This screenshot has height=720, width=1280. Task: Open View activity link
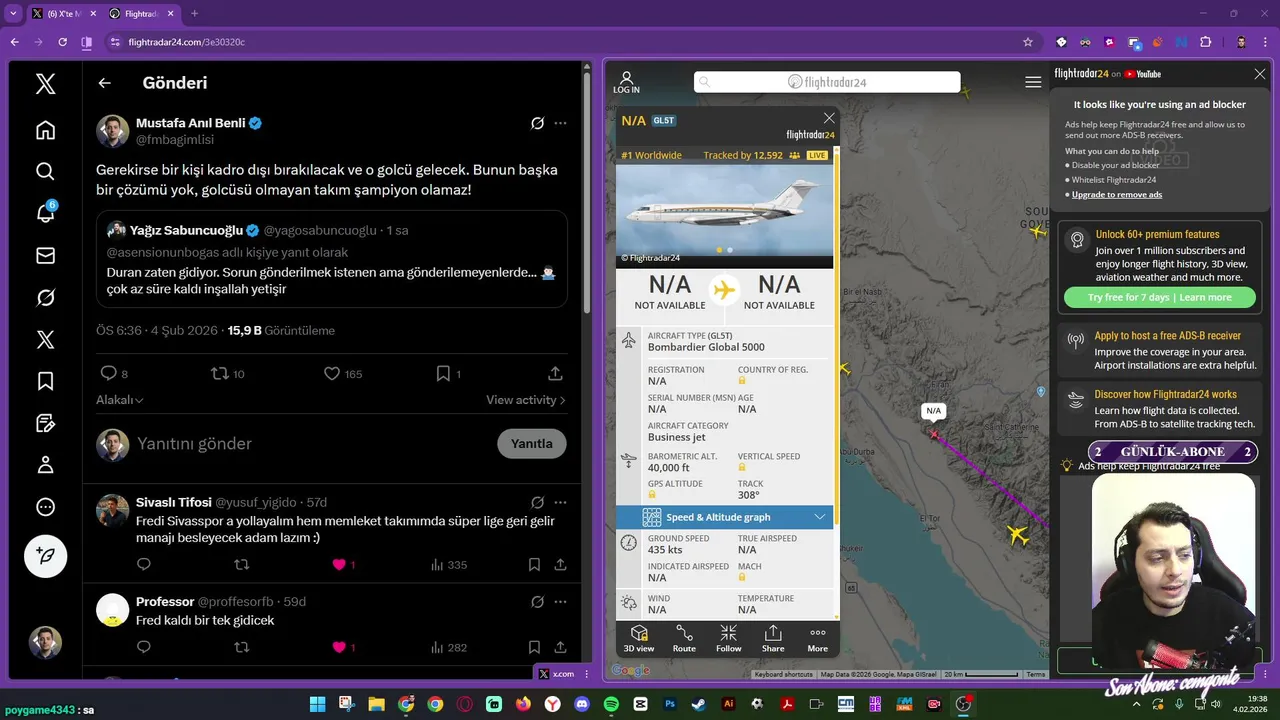pyautogui.click(x=526, y=400)
